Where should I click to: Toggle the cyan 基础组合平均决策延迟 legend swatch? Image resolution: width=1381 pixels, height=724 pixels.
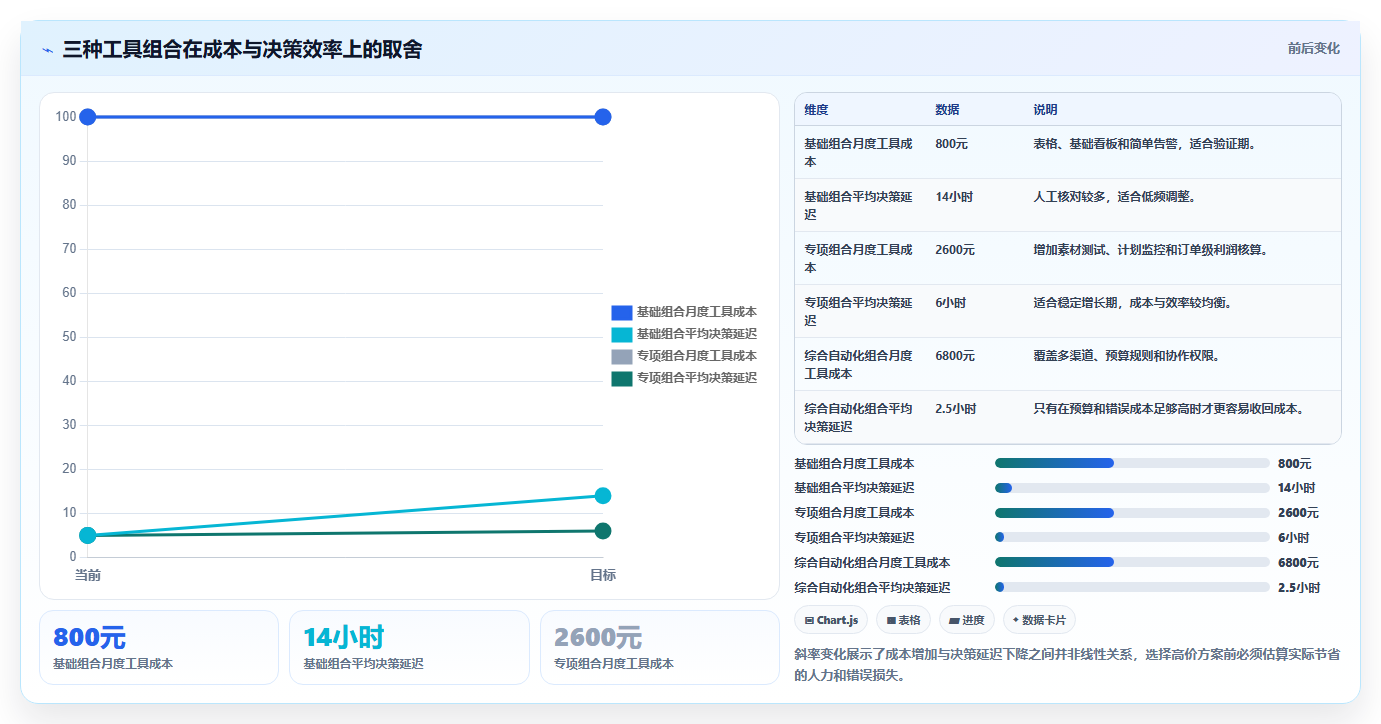tap(622, 334)
